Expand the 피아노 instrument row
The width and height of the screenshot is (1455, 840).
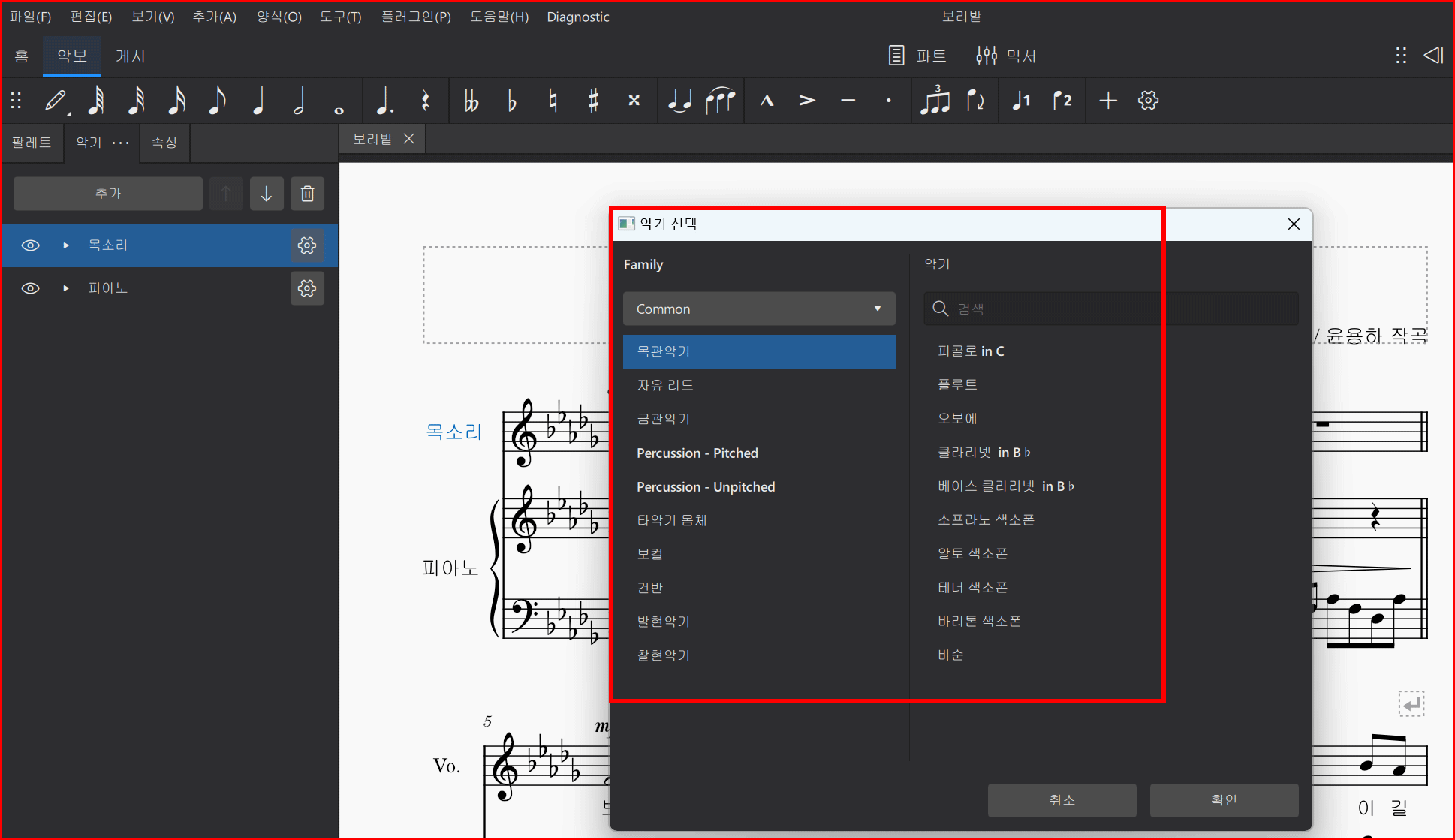[66, 288]
